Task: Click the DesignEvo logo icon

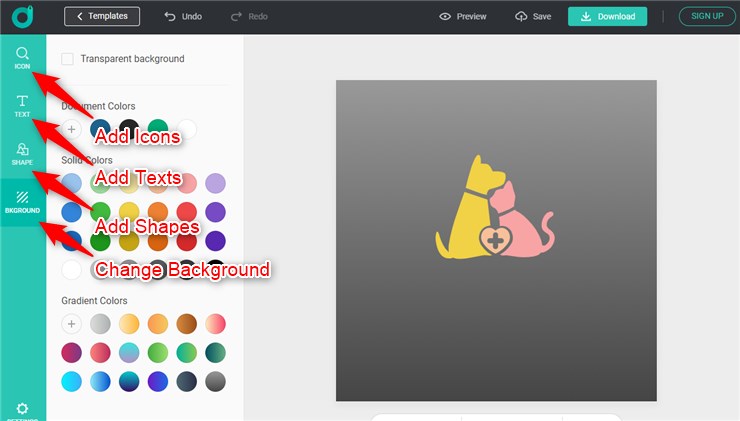Action: pyautogui.click(x=22, y=16)
